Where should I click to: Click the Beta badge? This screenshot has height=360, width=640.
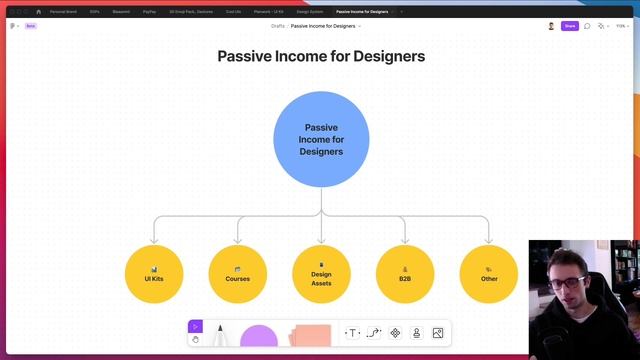(31, 26)
